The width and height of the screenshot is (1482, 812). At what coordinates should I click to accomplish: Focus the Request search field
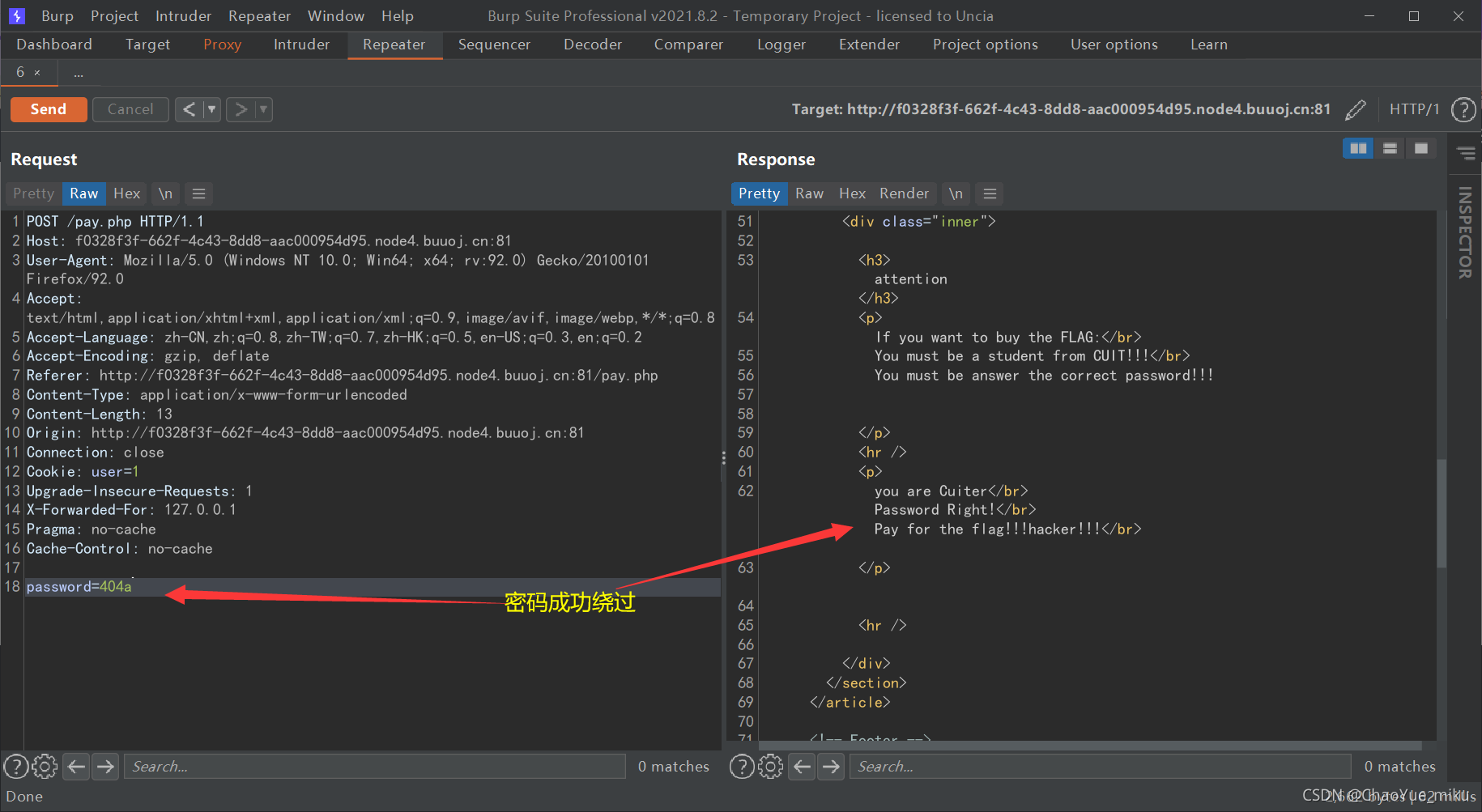pyautogui.click(x=375, y=766)
